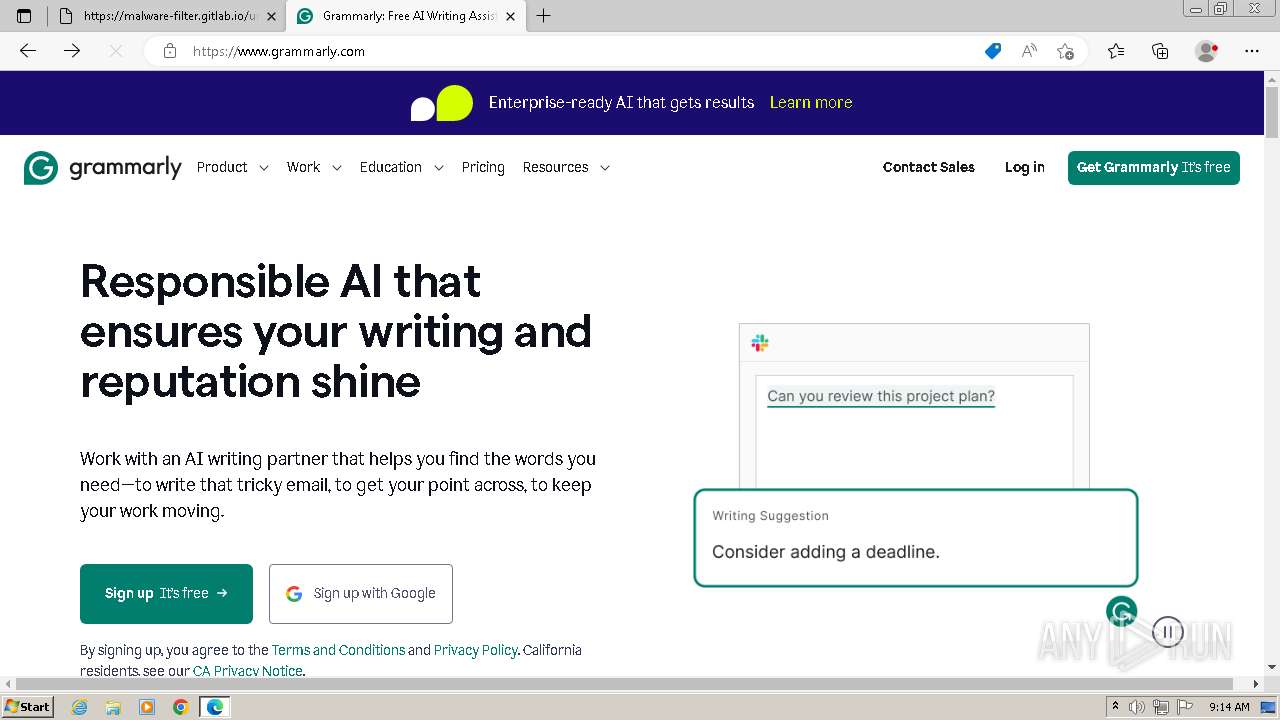Stop page loading with the X button

pos(116,51)
